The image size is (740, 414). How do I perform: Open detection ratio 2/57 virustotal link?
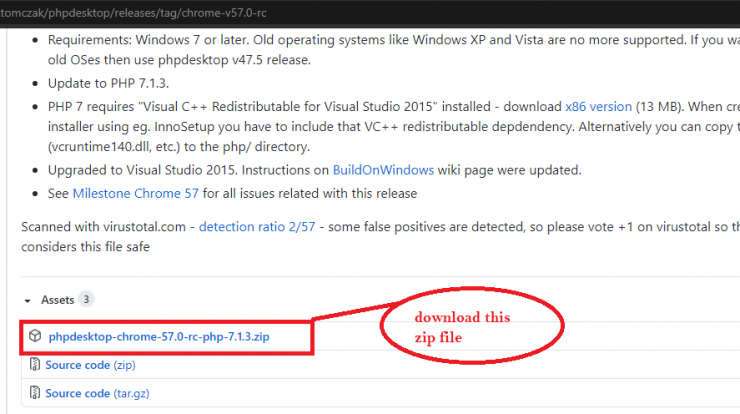pos(257,227)
